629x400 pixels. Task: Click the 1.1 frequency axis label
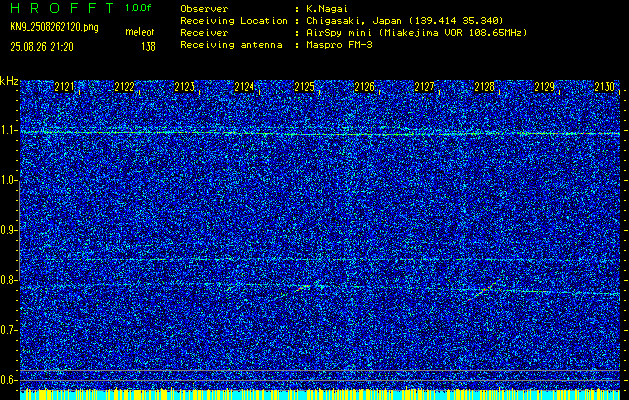pyautogui.click(x=7, y=131)
